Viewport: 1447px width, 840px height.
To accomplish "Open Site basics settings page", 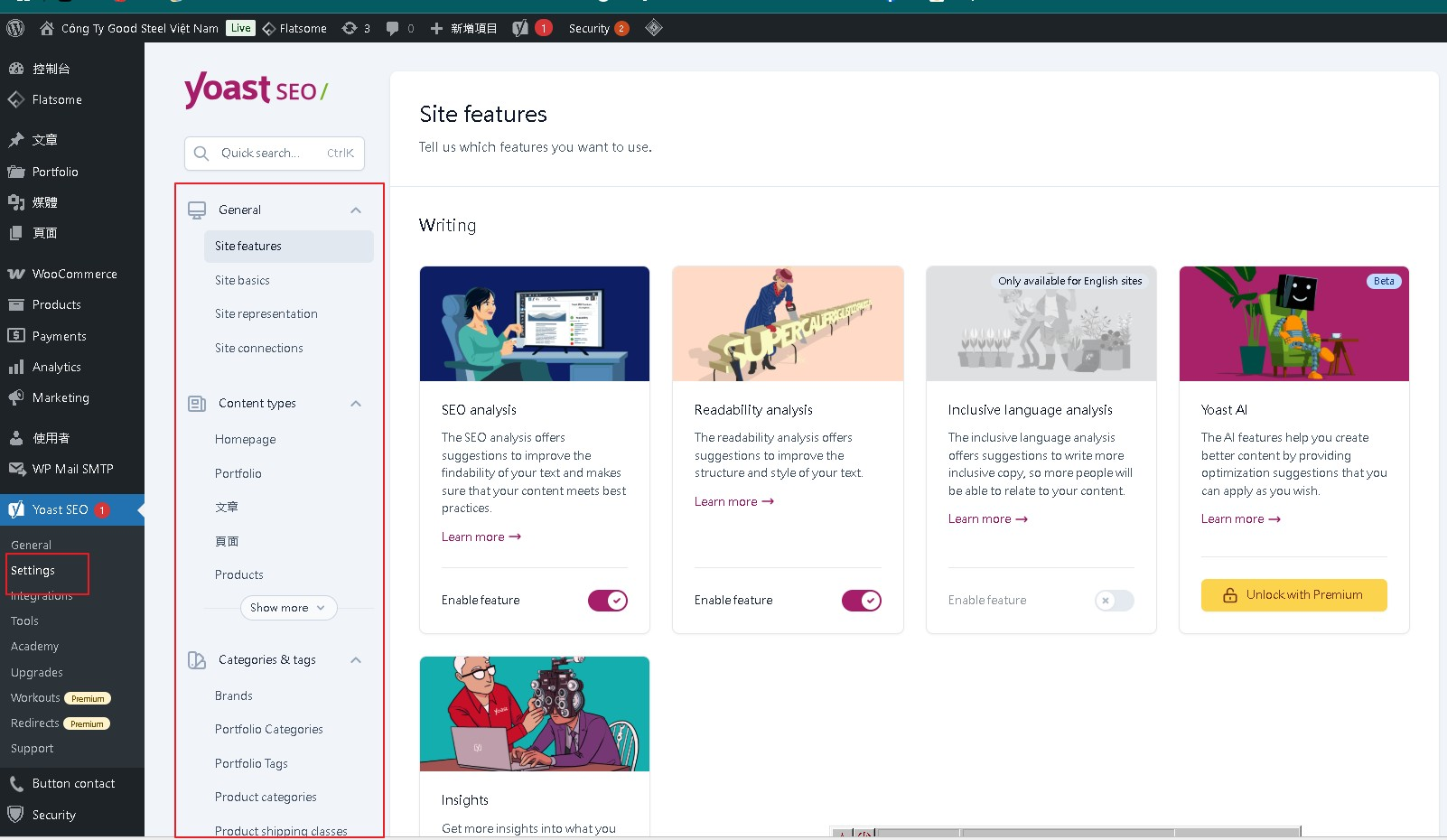I will click(242, 280).
